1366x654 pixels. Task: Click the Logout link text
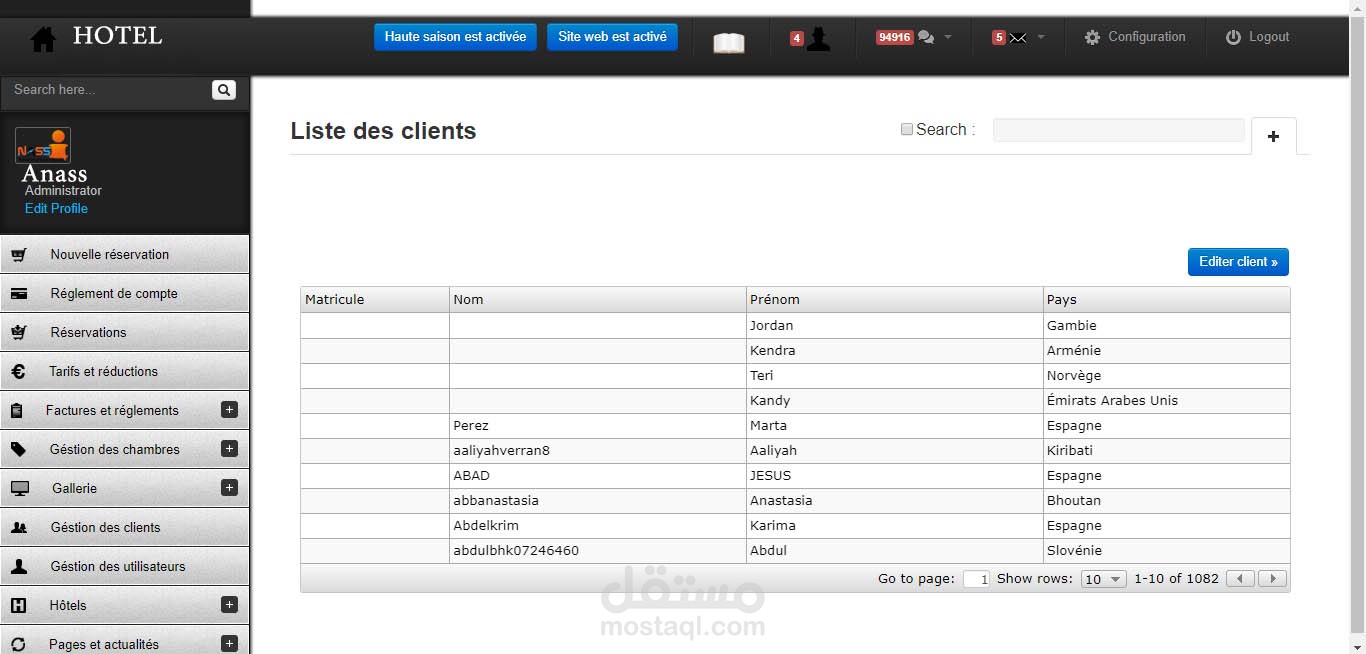click(x=1269, y=37)
